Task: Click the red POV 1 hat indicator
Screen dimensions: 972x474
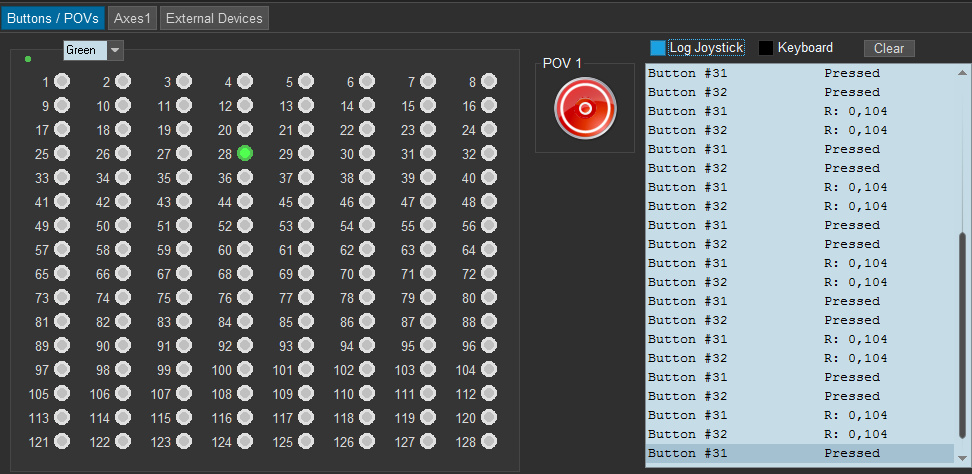Action: coord(584,108)
